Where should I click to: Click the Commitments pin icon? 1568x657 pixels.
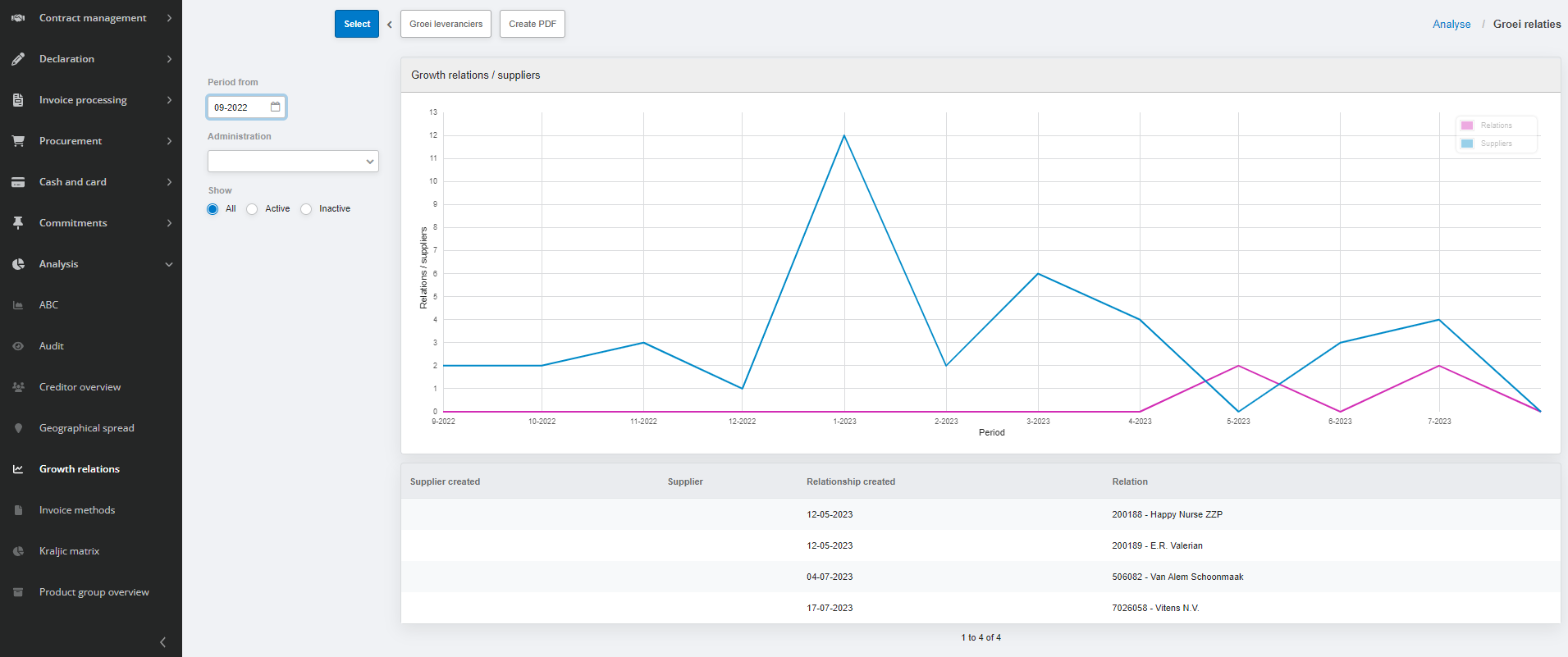(x=18, y=223)
